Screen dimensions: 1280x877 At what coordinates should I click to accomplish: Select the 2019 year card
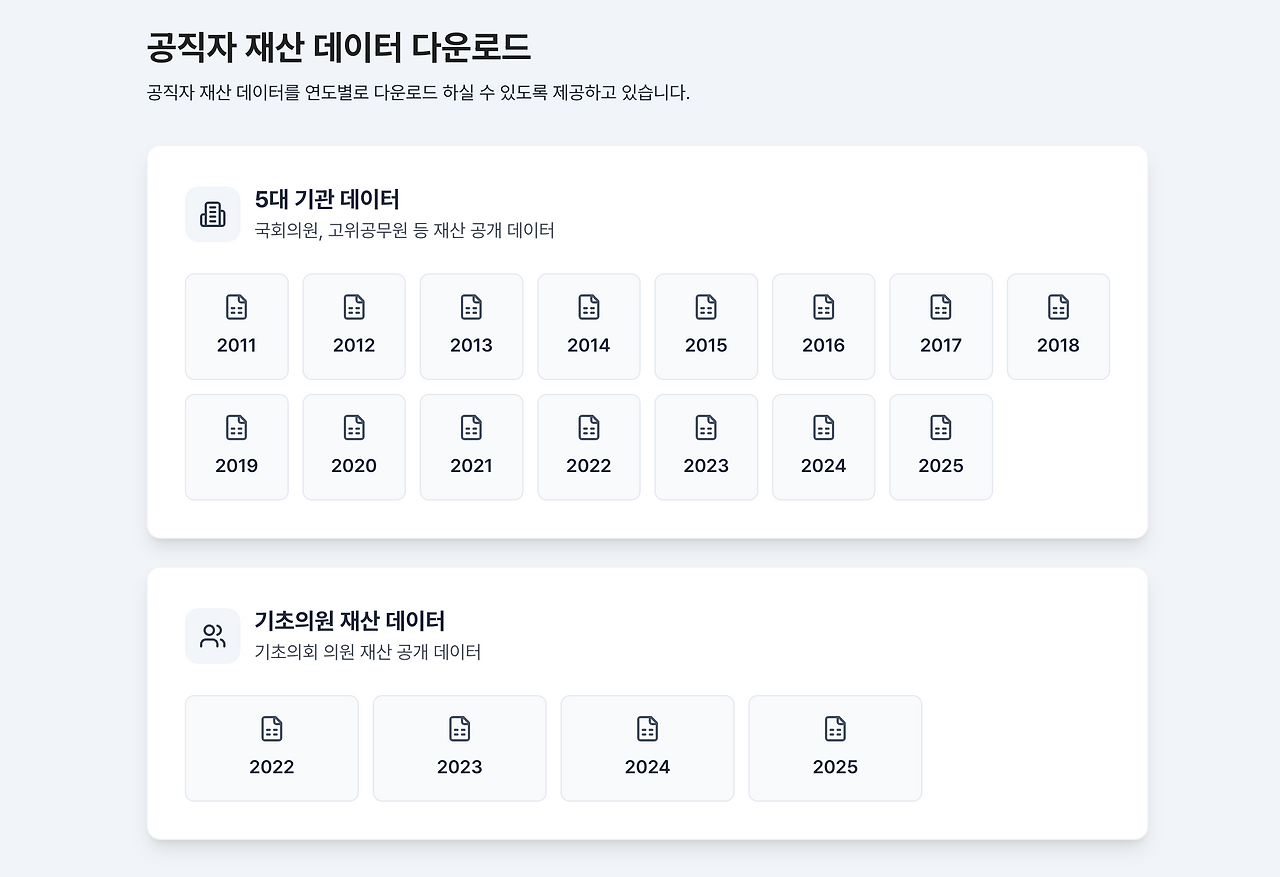pos(236,446)
